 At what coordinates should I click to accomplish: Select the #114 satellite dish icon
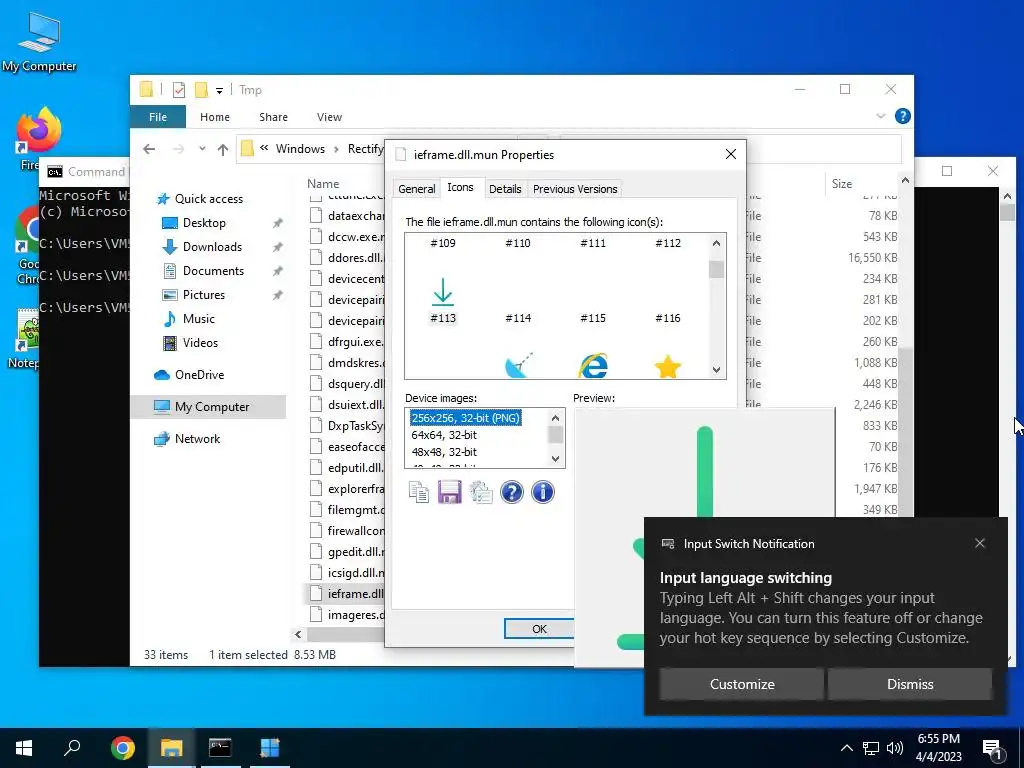519,365
